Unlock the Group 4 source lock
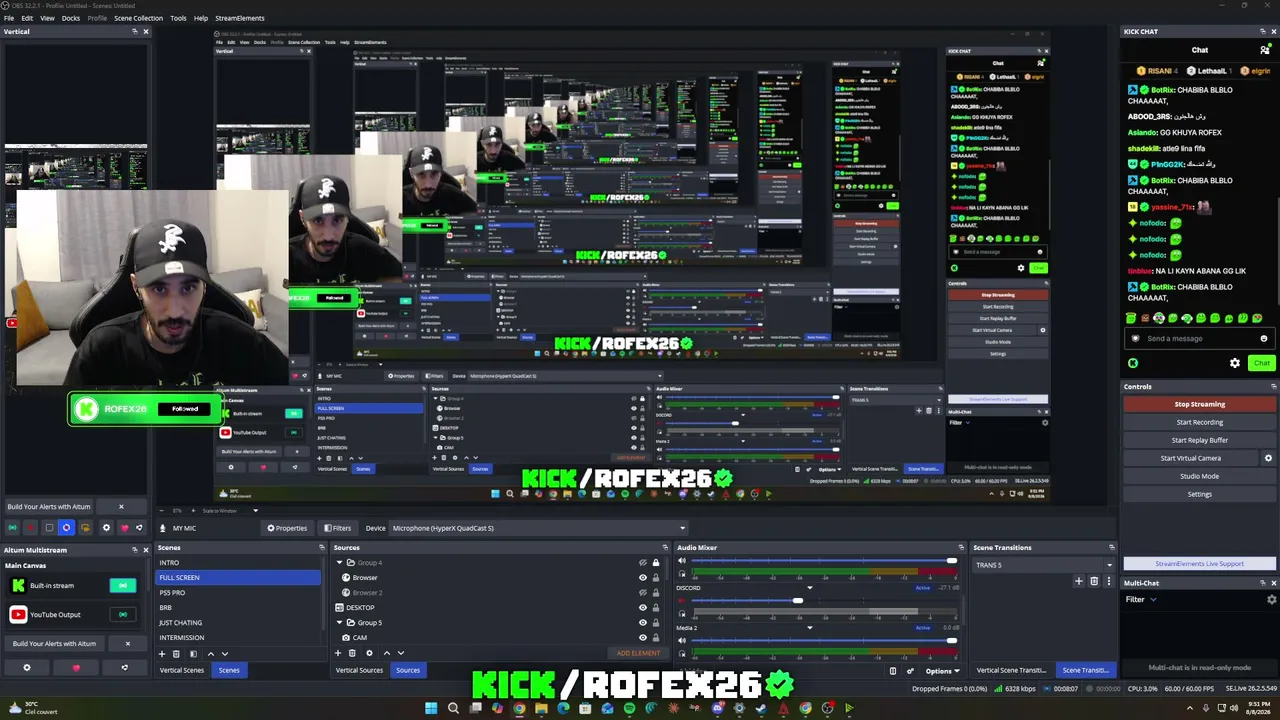The image size is (1280, 720). pos(656,563)
